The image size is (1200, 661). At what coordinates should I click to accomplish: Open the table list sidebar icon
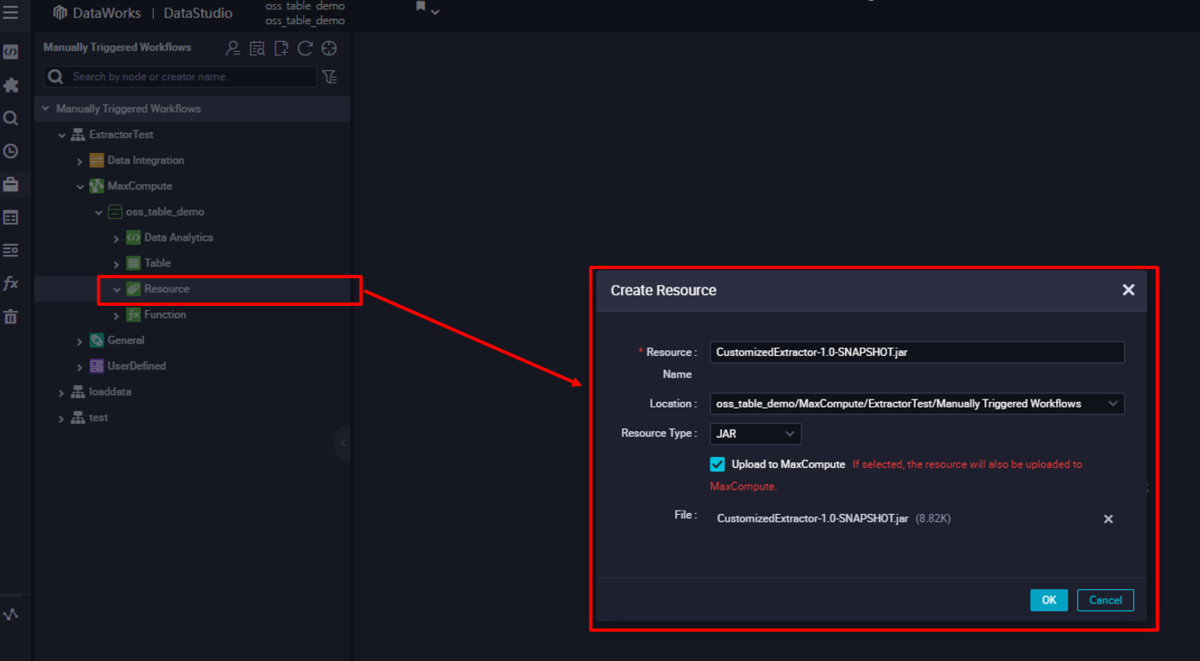click(10, 217)
